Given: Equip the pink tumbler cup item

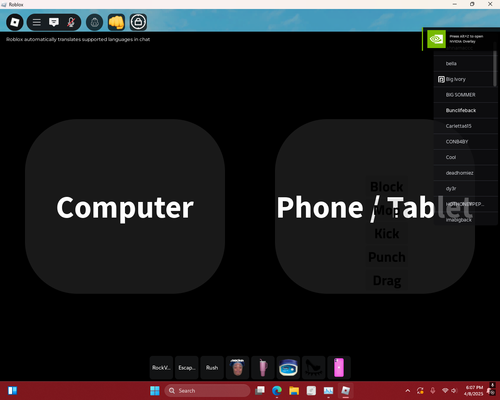Looking at the screenshot, I should (x=263, y=367).
